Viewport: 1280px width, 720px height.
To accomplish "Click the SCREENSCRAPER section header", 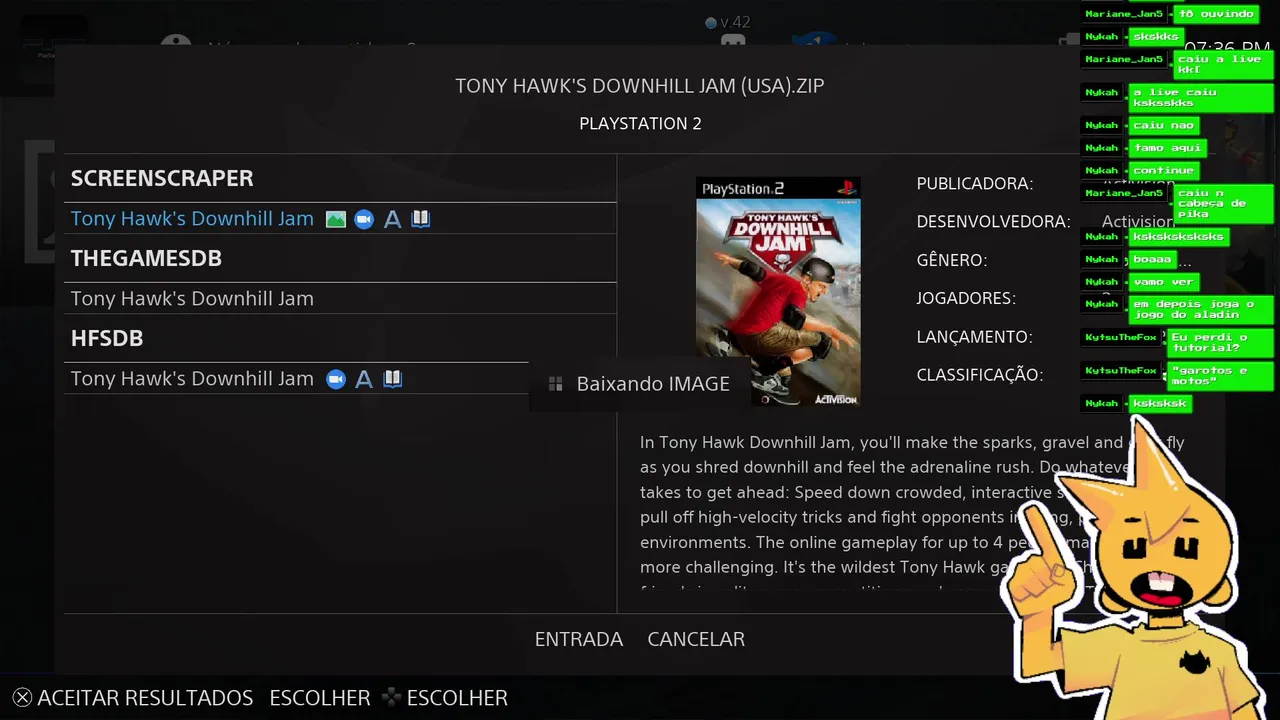I will pyautogui.click(x=162, y=178).
